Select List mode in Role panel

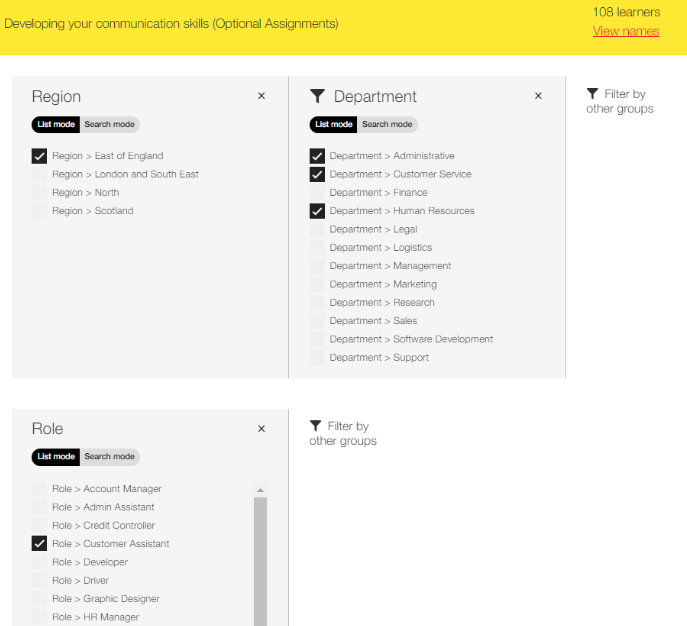[x=56, y=457]
